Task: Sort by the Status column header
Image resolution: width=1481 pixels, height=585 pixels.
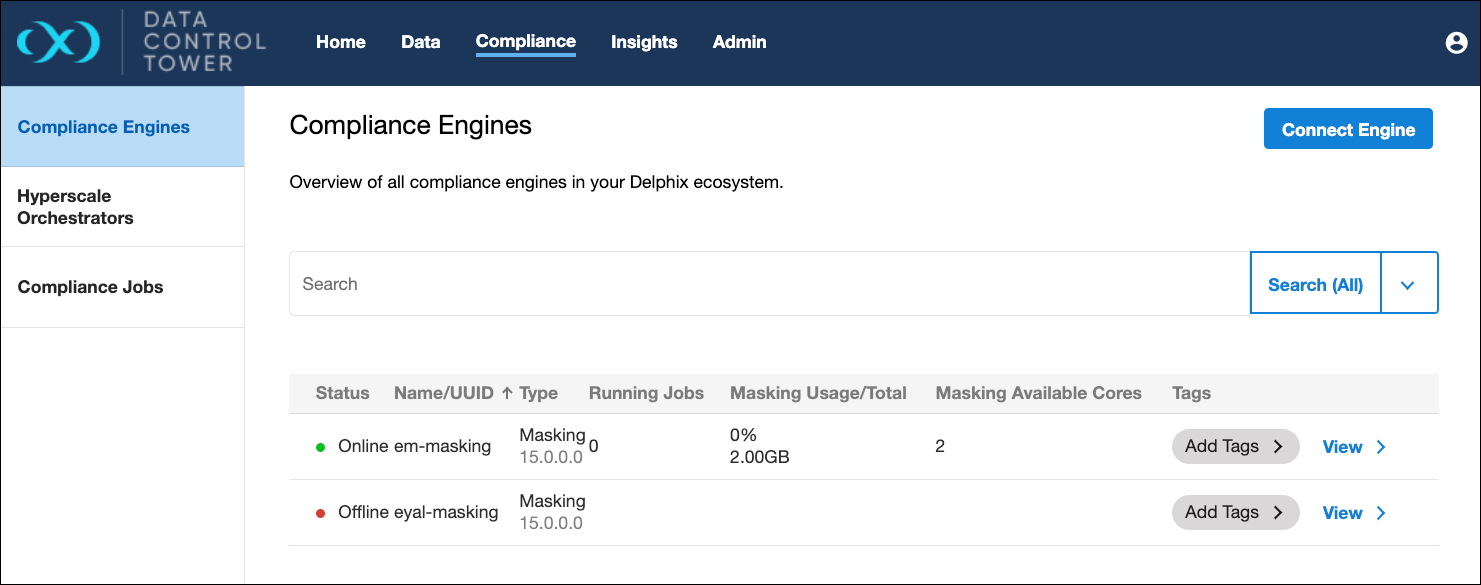Action: (x=342, y=393)
